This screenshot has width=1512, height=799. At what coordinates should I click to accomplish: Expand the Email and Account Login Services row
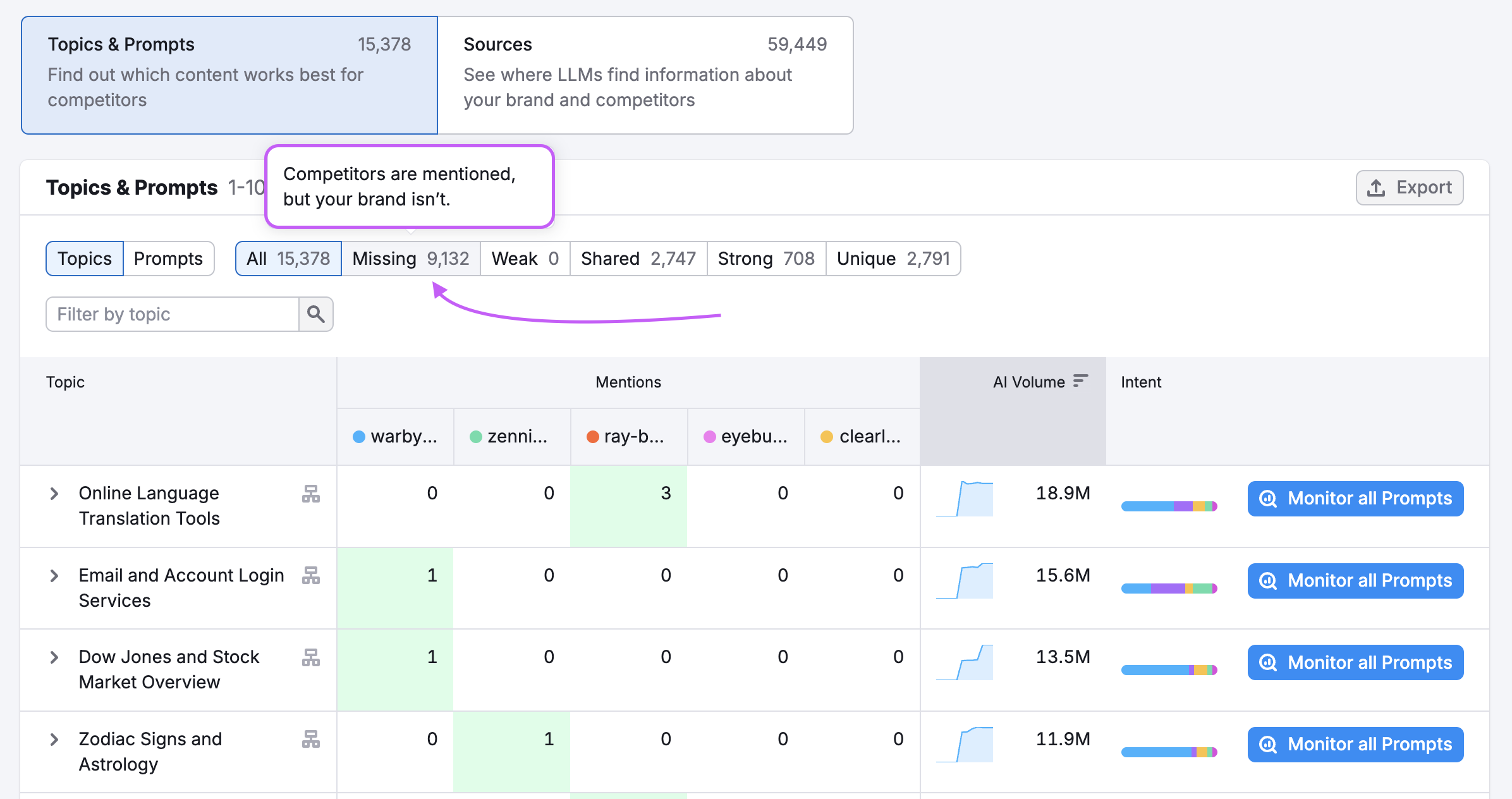54,576
